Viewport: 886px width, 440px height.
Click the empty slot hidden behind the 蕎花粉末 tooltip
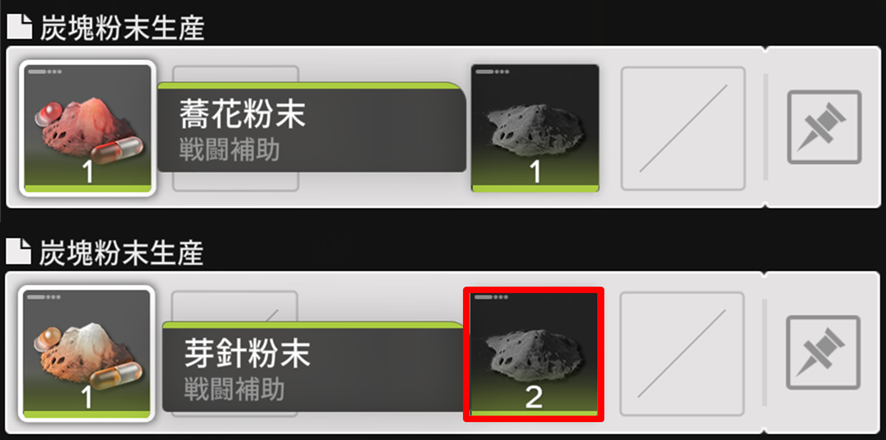pyautogui.click(x=236, y=128)
